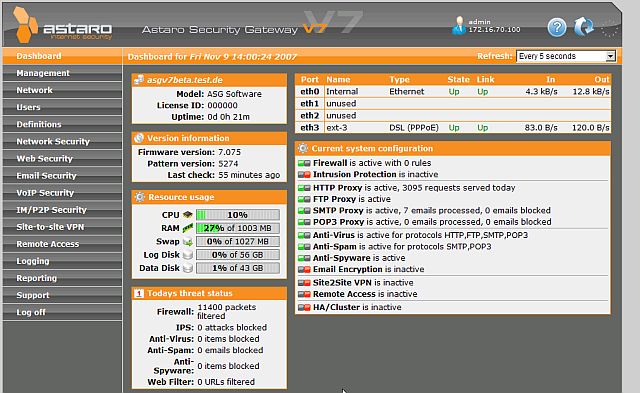
Task: Click the green FTP Proxy status indicator
Action: click(x=304, y=200)
